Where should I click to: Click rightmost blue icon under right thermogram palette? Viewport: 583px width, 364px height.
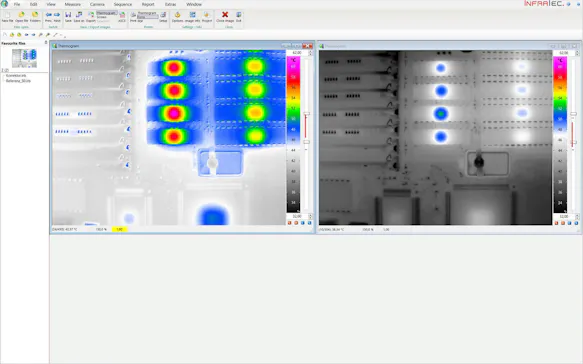click(x=576, y=223)
